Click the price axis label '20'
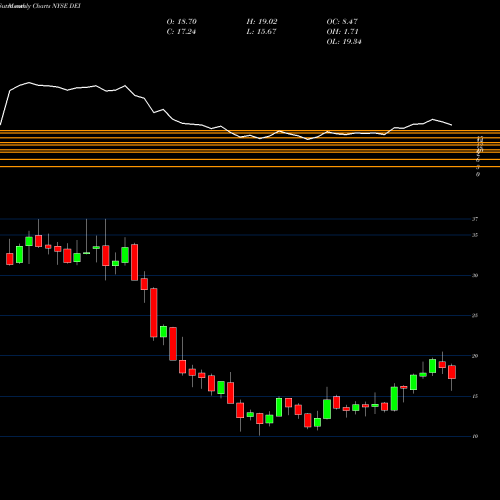This screenshot has height=500, width=500. point(475,356)
